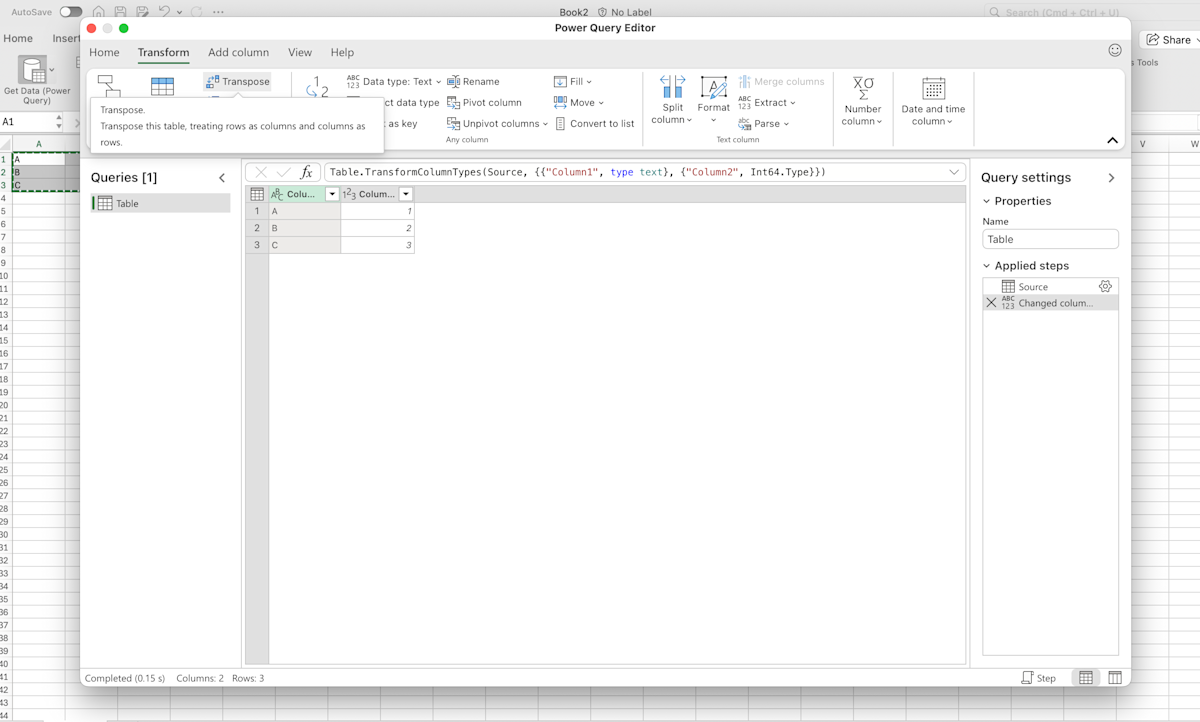The image size is (1200, 722).
Task: Expand the formula bar dropdown arrow
Action: point(953,172)
